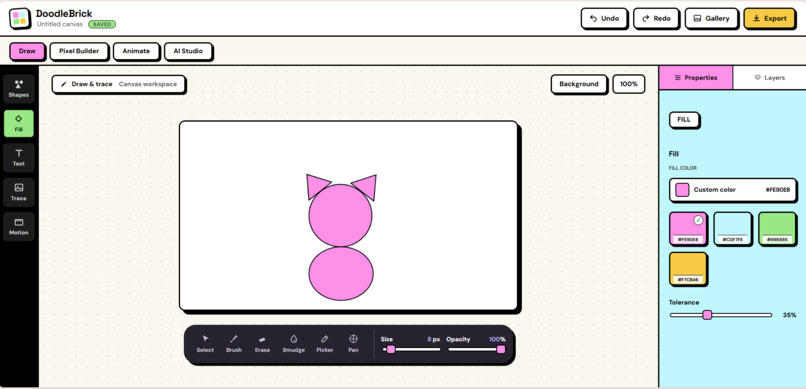The height and width of the screenshot is (389, 806).
Task: Click the 'Untitled canvas' title text
Action: point(60,24)
